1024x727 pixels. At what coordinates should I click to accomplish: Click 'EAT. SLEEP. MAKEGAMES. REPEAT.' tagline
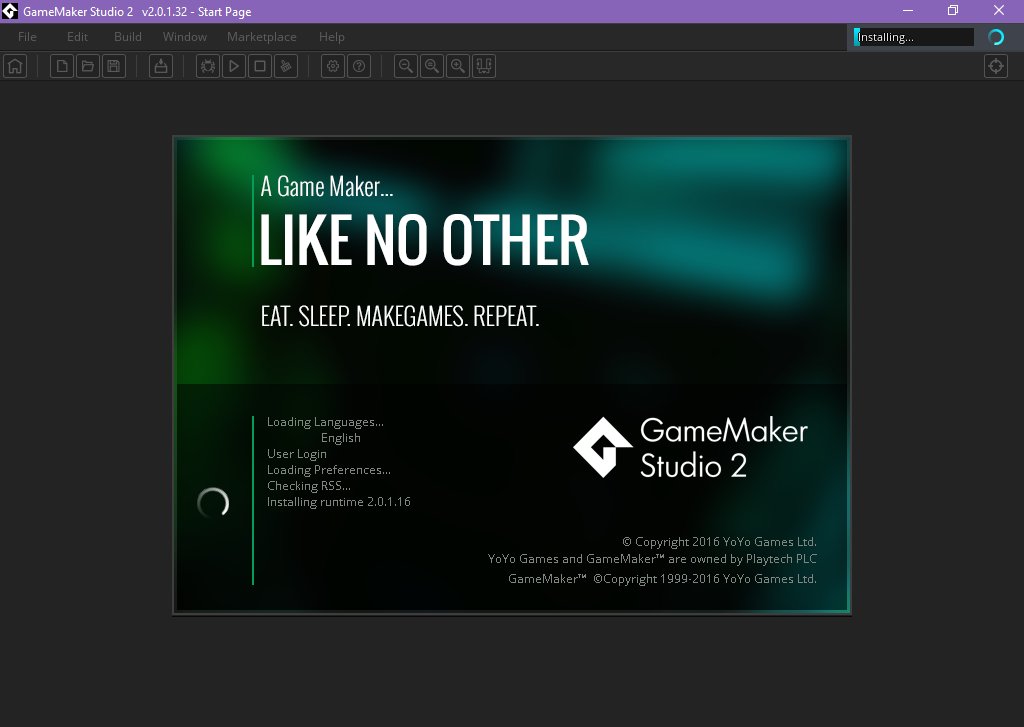click(x=400, y=317)
